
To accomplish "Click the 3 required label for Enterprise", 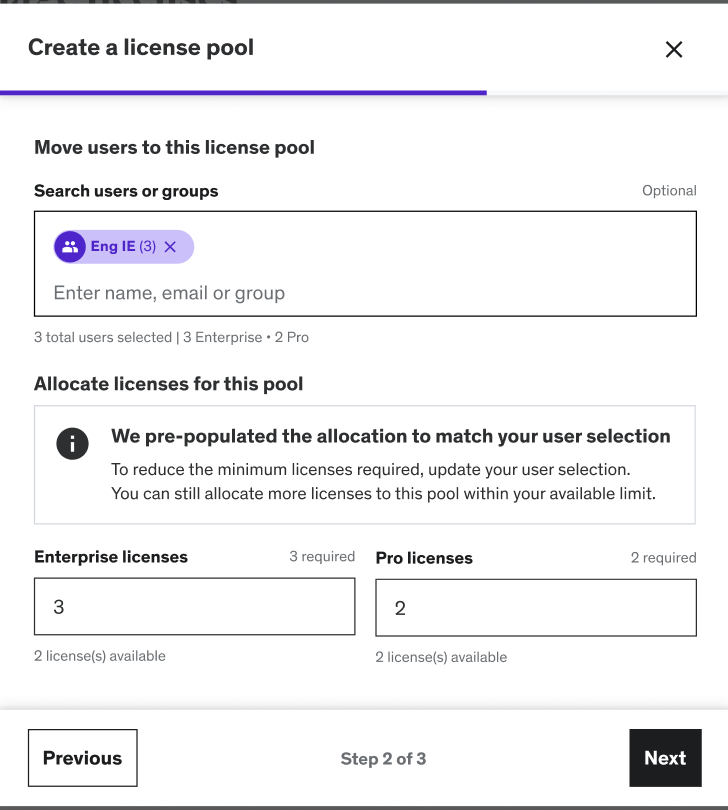I will 322,556.
